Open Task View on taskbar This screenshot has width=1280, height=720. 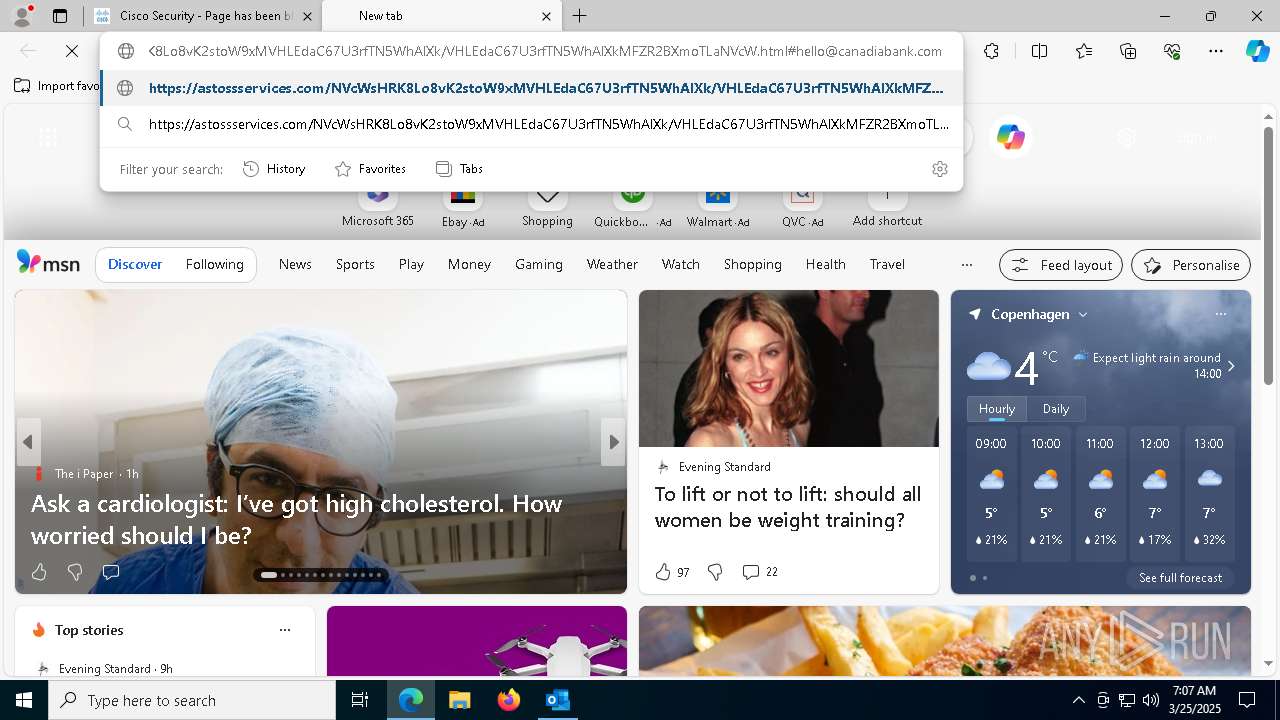click(x=360, y=700)
